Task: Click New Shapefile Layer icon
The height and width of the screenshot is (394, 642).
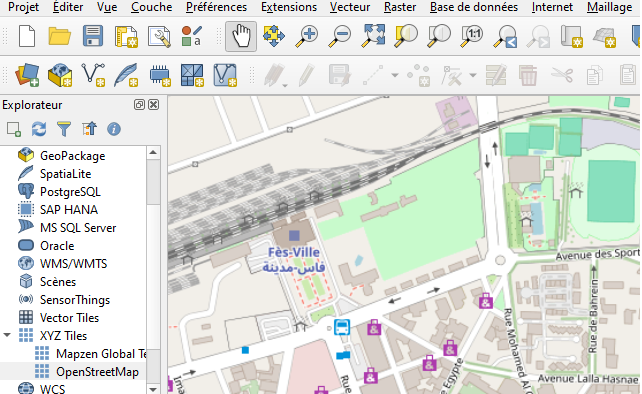Action: 93,75
